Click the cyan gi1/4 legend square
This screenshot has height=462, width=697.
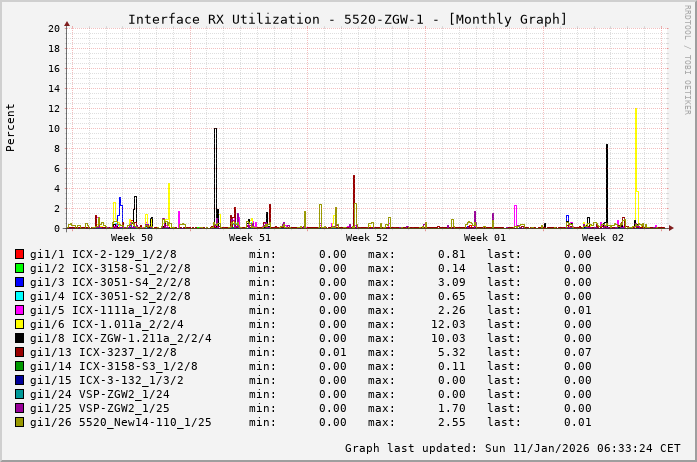click(x=20, y=296)
